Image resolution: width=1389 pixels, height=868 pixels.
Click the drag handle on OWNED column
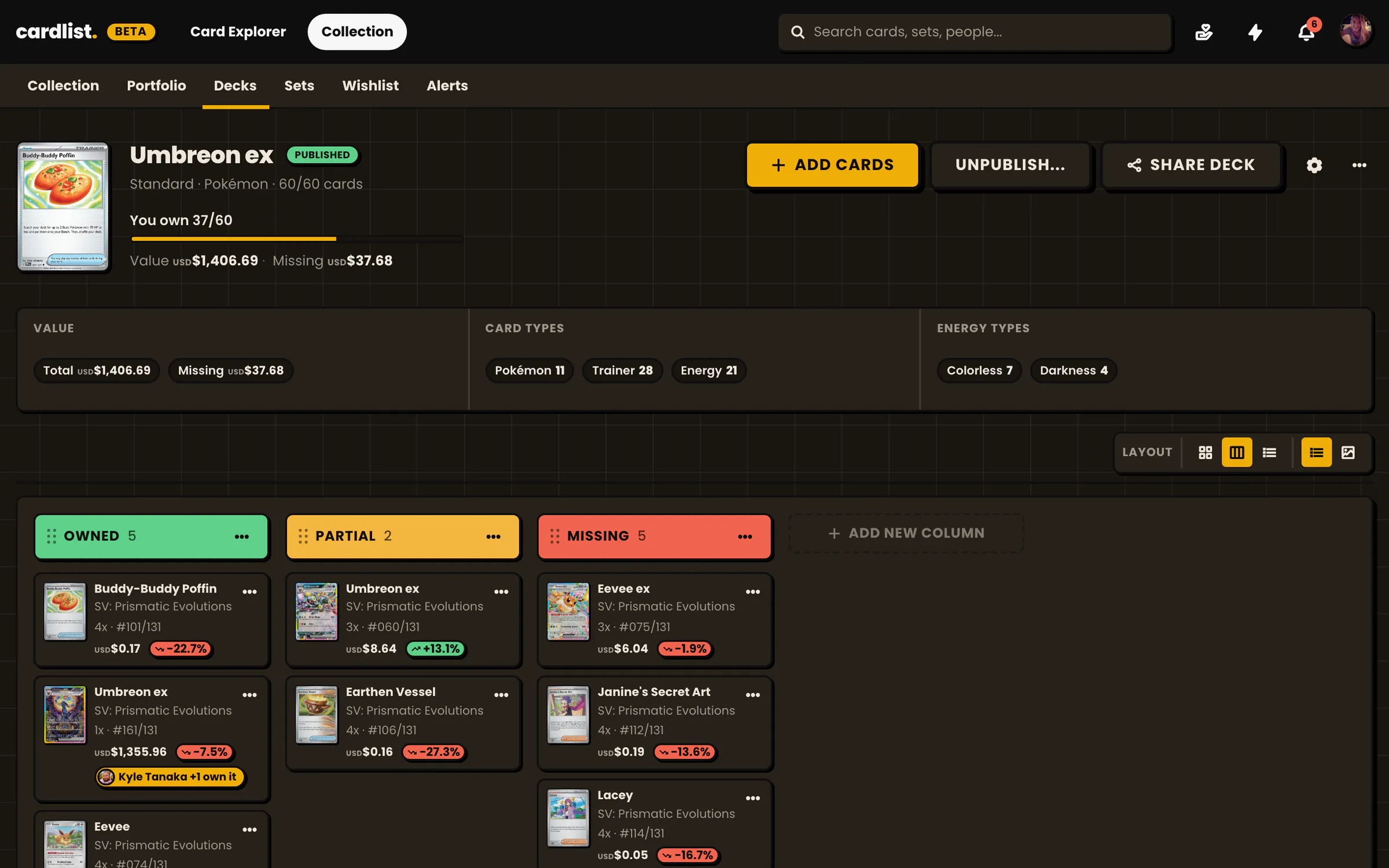(x=52, y=536)
